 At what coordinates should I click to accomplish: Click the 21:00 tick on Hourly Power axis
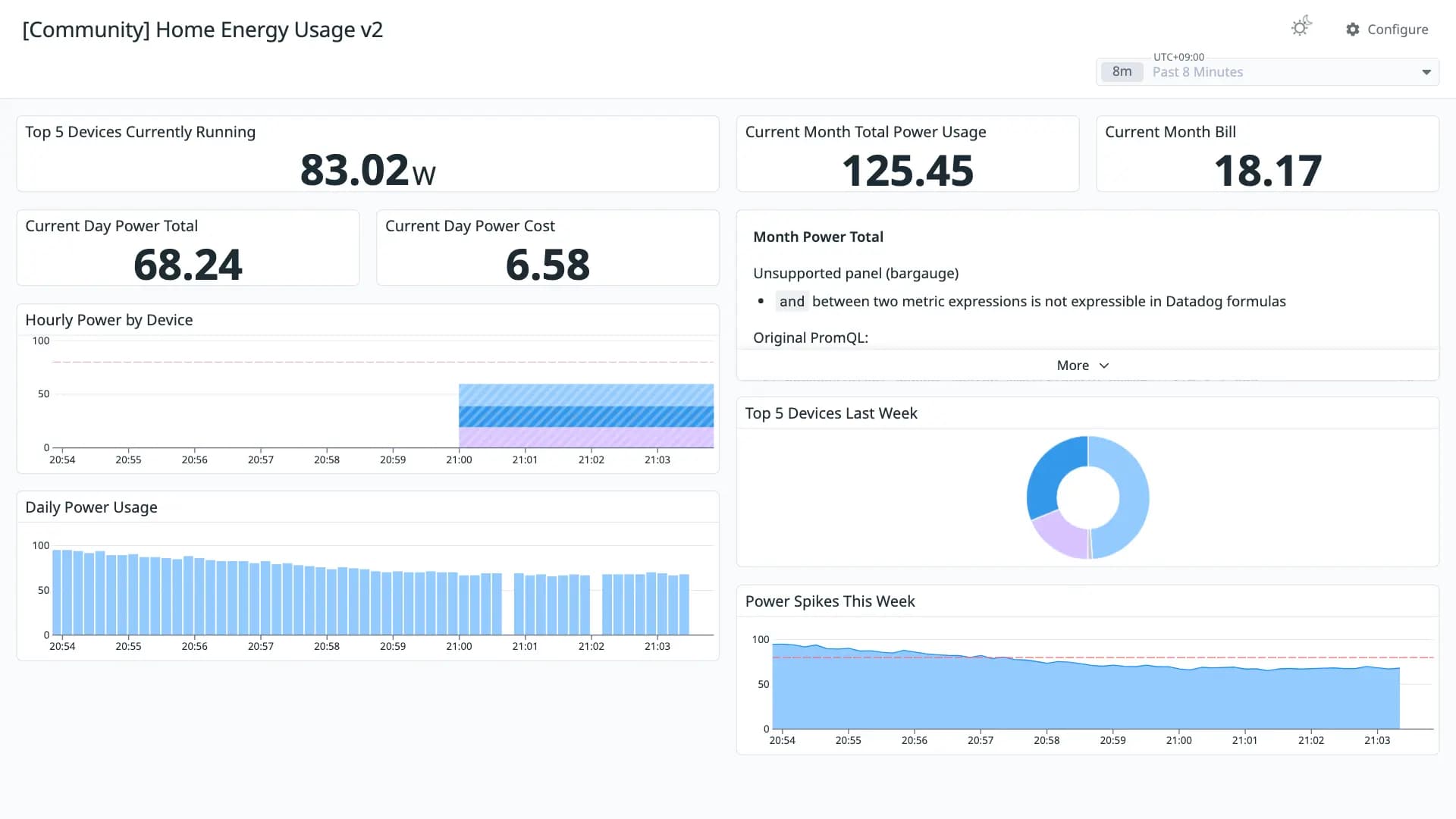pos(459,460)
